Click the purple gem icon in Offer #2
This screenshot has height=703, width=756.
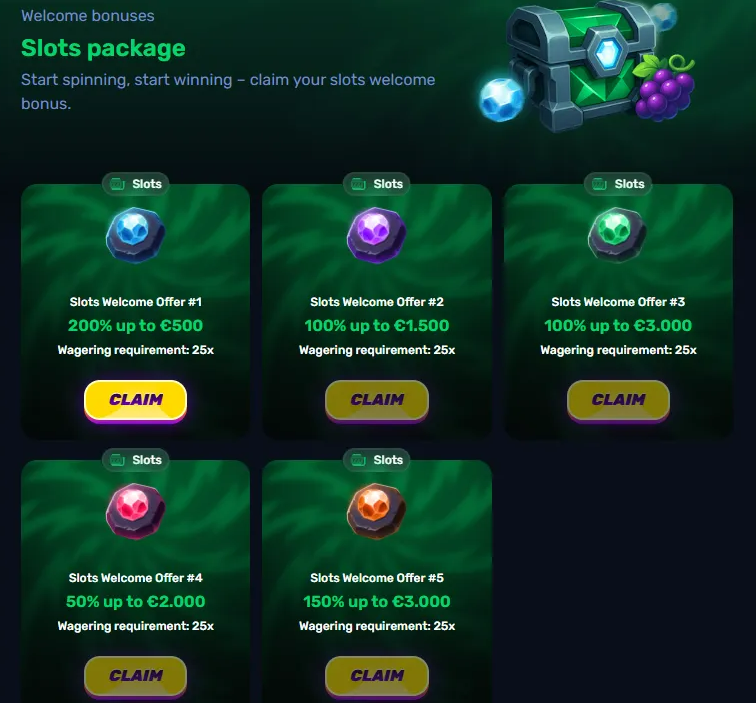pyautogui.click(x=377, y=235)
